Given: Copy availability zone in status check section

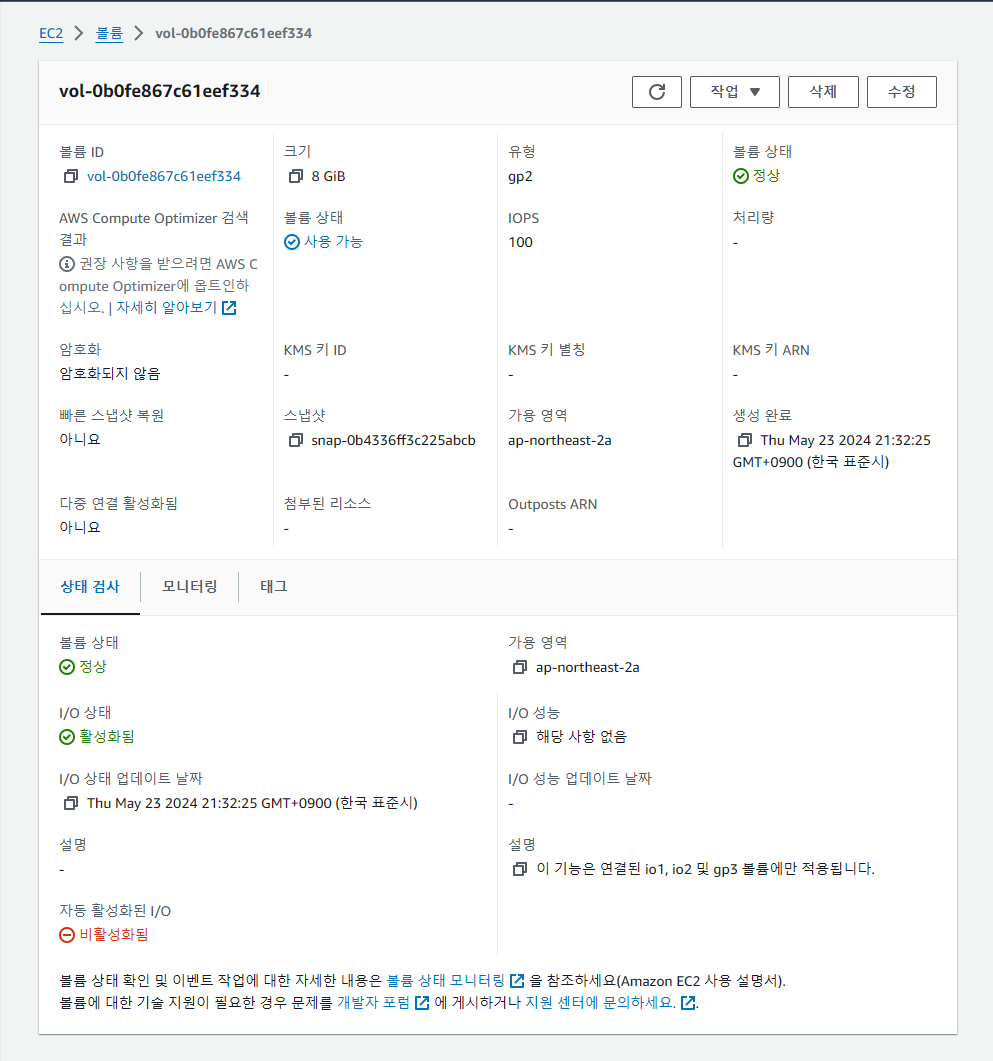Looking at the screenshot, I should click(519, 668).
